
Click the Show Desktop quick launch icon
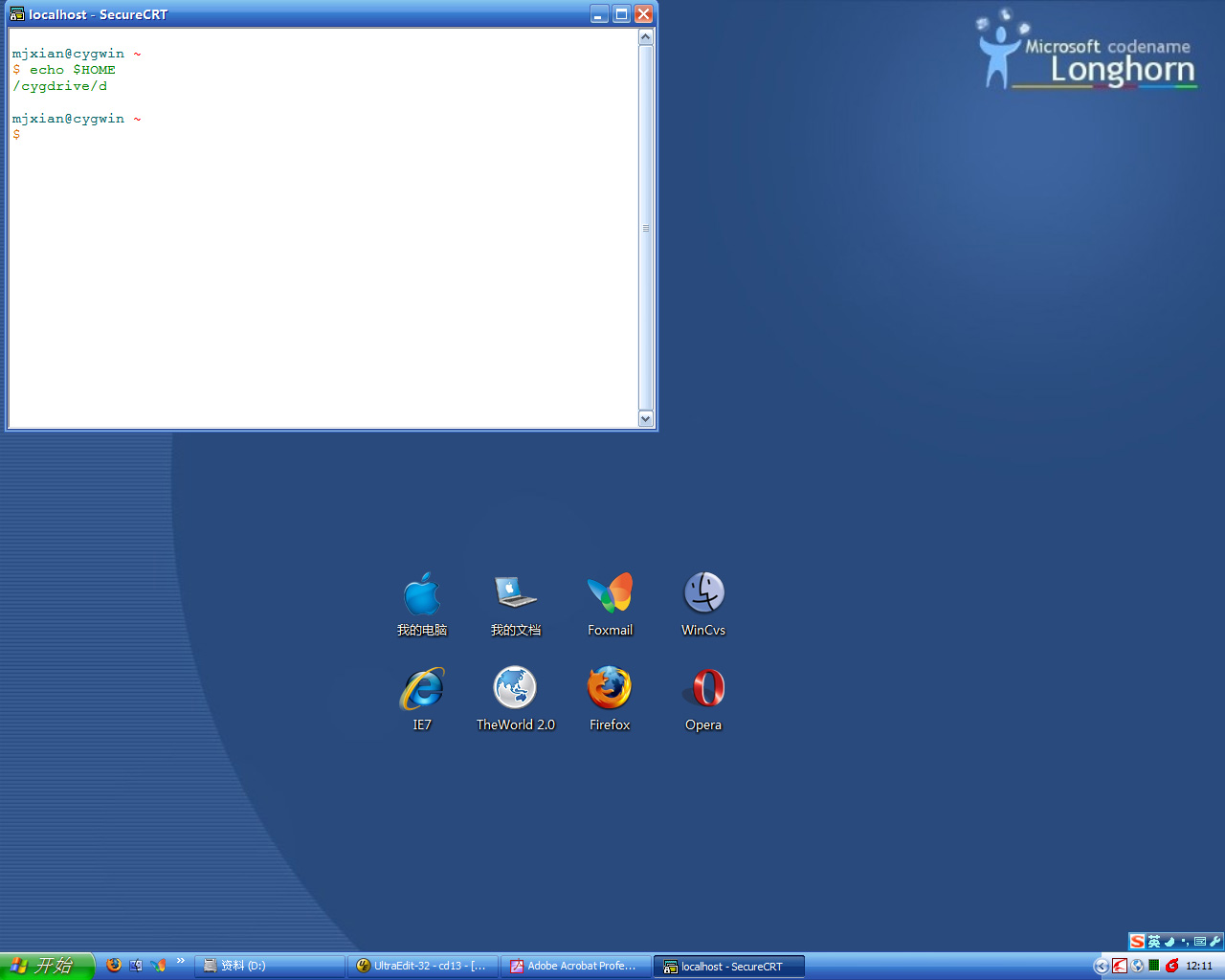coord(136,966)
